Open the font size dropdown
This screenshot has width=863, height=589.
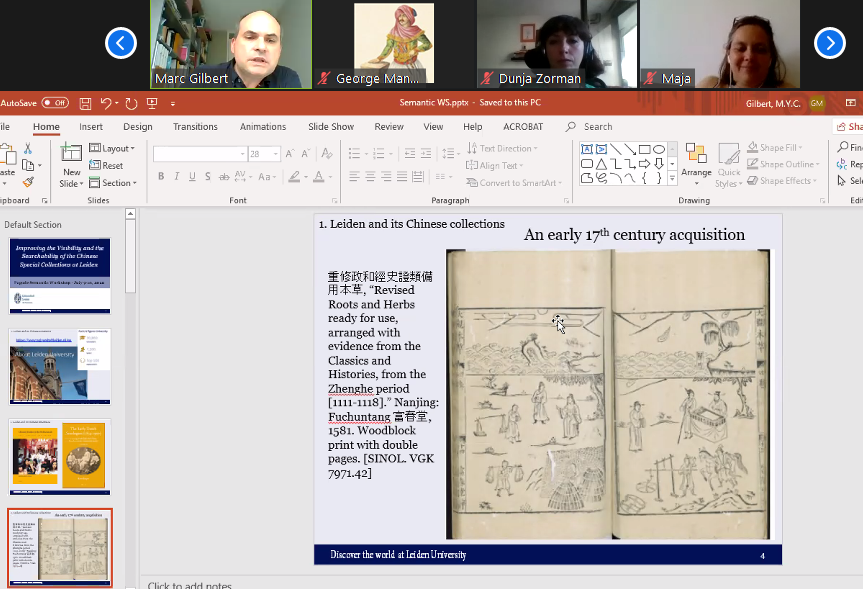pyautogui.click(x=276, y=154)
